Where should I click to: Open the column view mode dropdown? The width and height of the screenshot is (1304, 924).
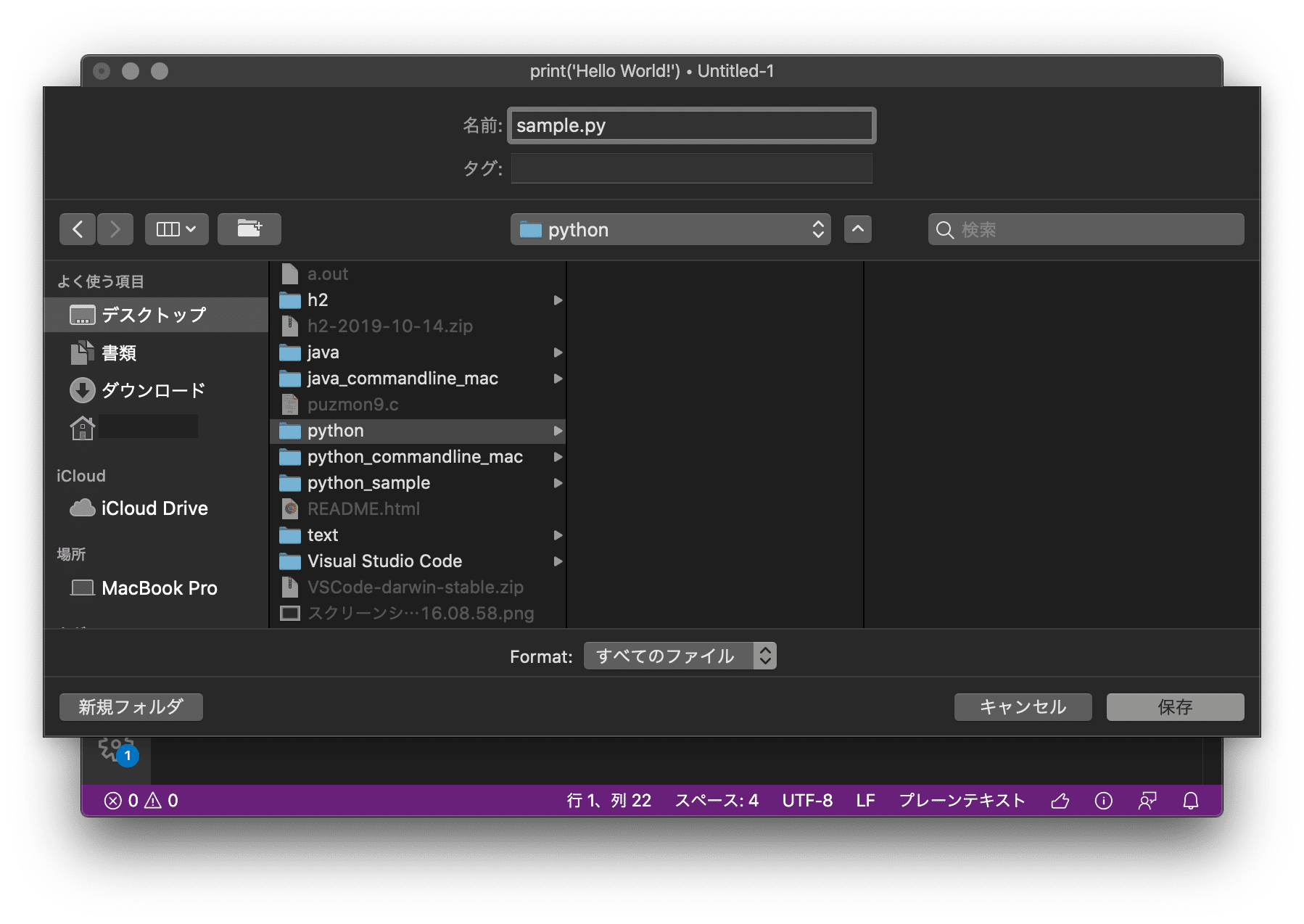point(176,229)
